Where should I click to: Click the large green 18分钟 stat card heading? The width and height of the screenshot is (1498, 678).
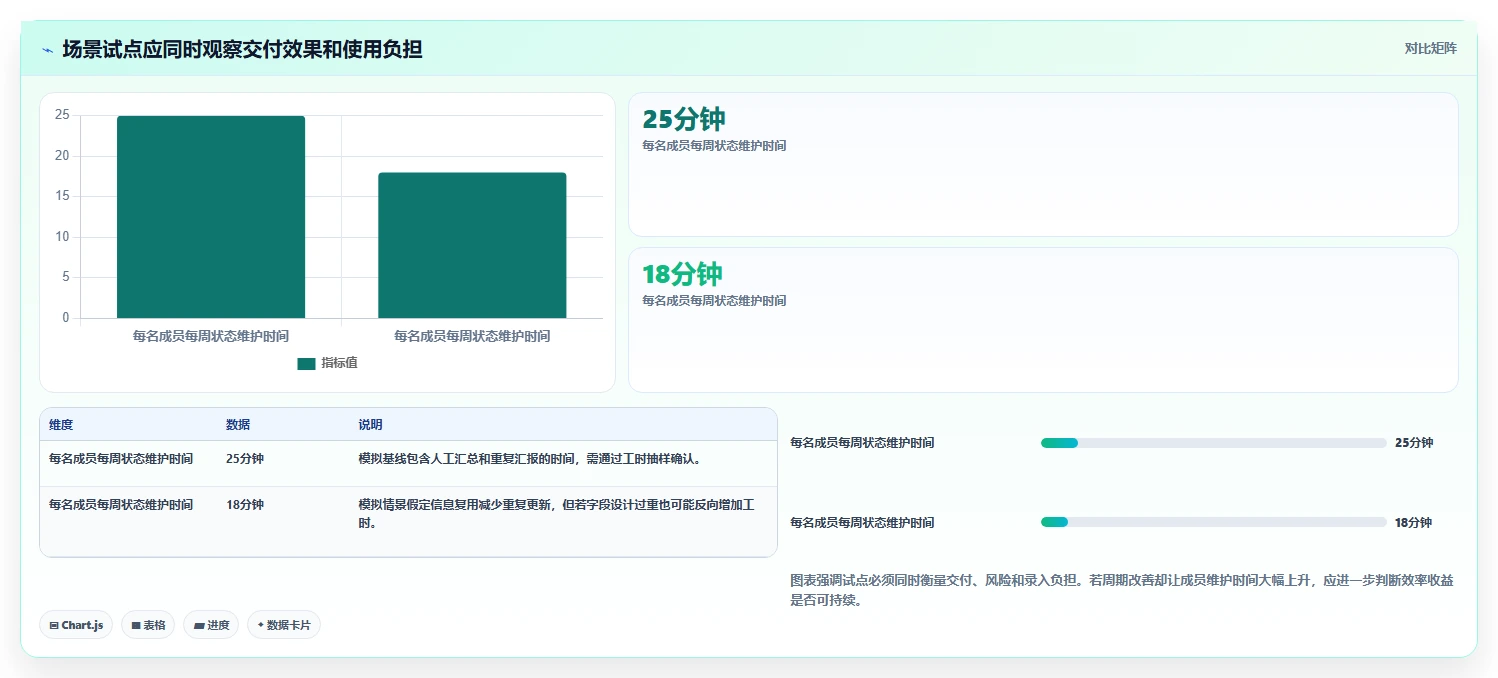682,274
